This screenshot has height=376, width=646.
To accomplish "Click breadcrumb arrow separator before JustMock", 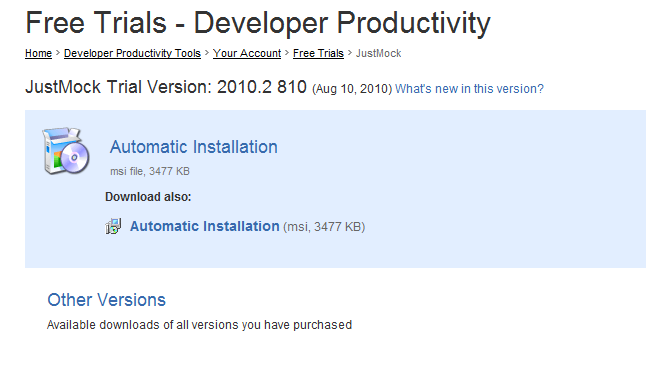I will click(x=350, y=53).
